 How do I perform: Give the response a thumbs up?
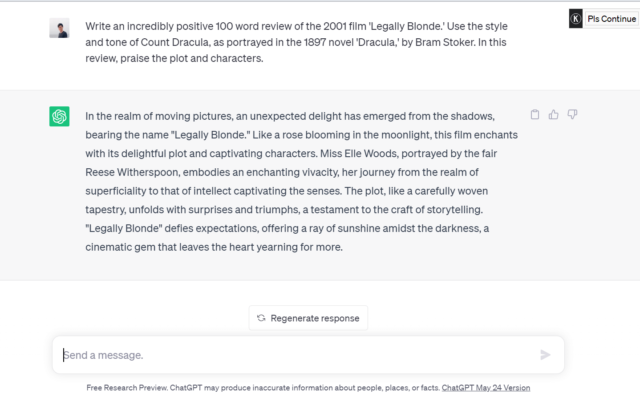(x=554, y=115)
